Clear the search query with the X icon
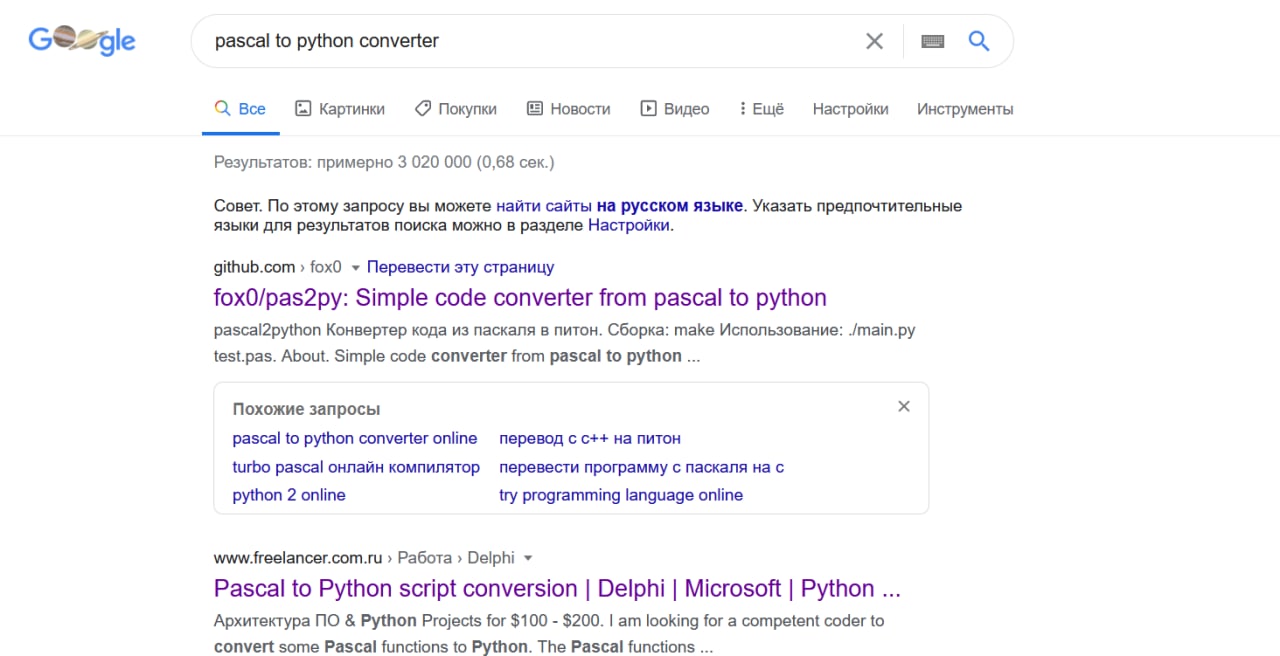Image resolution: width=1280 pixels, height=656 pixels. coord(874,41)
